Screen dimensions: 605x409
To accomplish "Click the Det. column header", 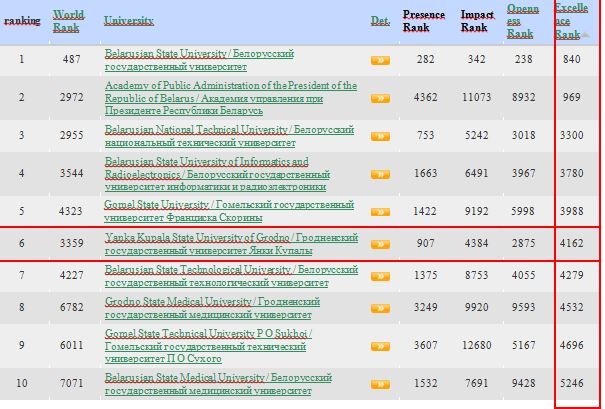I will pos(380,20).
